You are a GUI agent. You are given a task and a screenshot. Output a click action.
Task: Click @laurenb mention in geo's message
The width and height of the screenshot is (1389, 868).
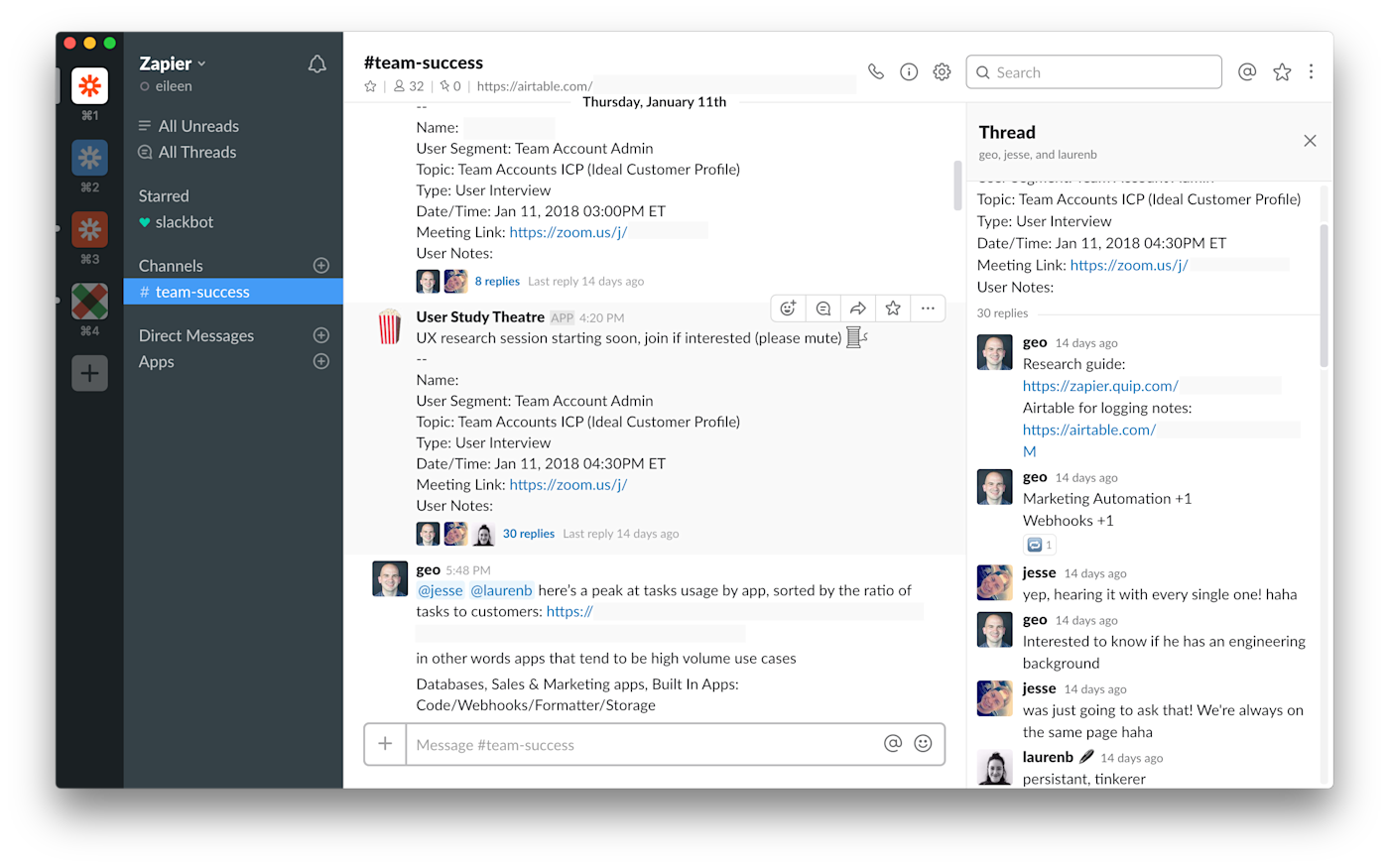tap(501, 590)
